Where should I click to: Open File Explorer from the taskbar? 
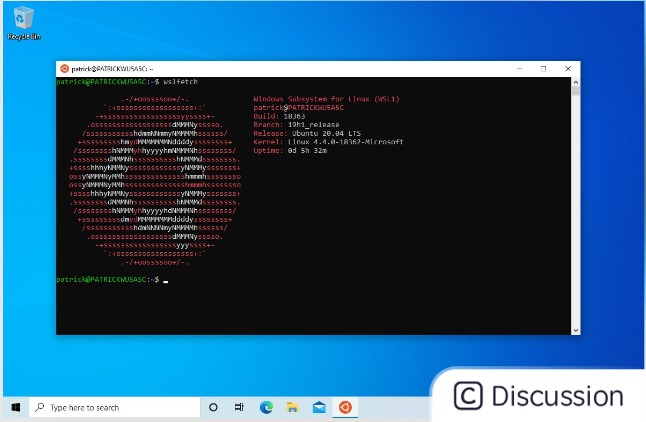click(x=293, y=408)
